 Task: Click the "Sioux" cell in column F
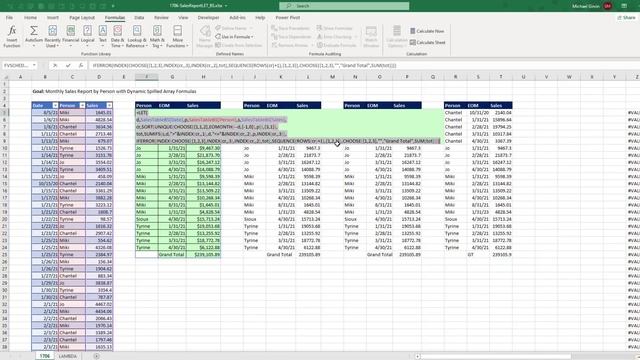tap(147, 219)
